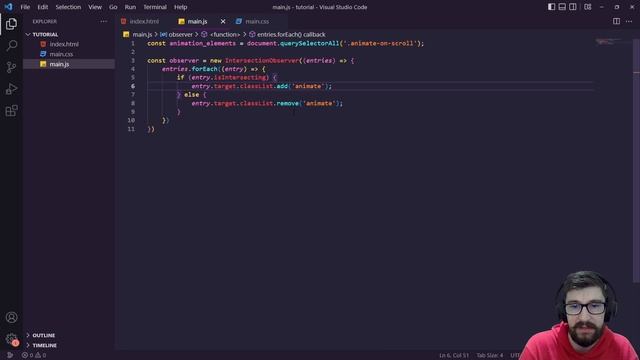Open the Terminal menu
Screen dimensions: 640x360
[155, 7]
